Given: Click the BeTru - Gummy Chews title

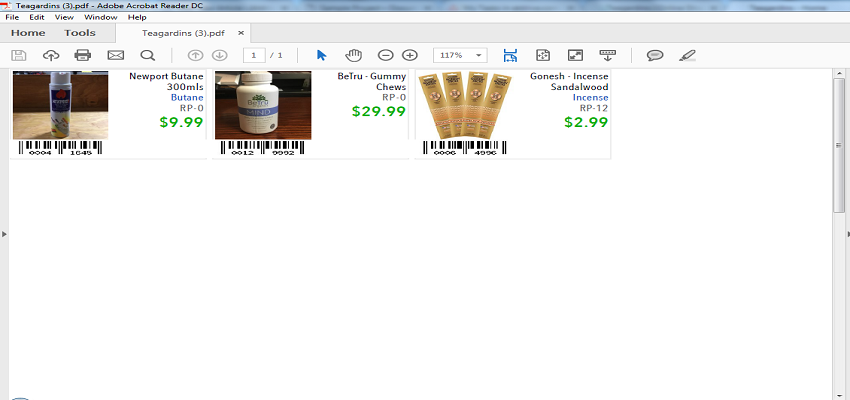Looking at the screenshot, I should pos(372,81).
